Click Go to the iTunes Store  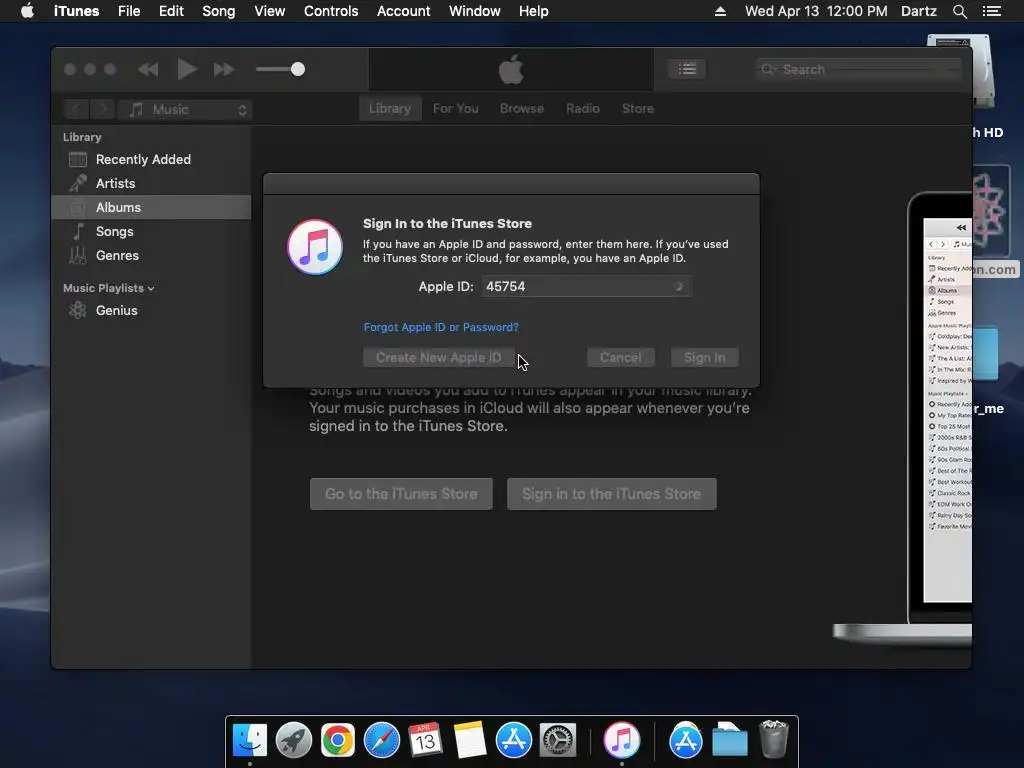[401, 494]
